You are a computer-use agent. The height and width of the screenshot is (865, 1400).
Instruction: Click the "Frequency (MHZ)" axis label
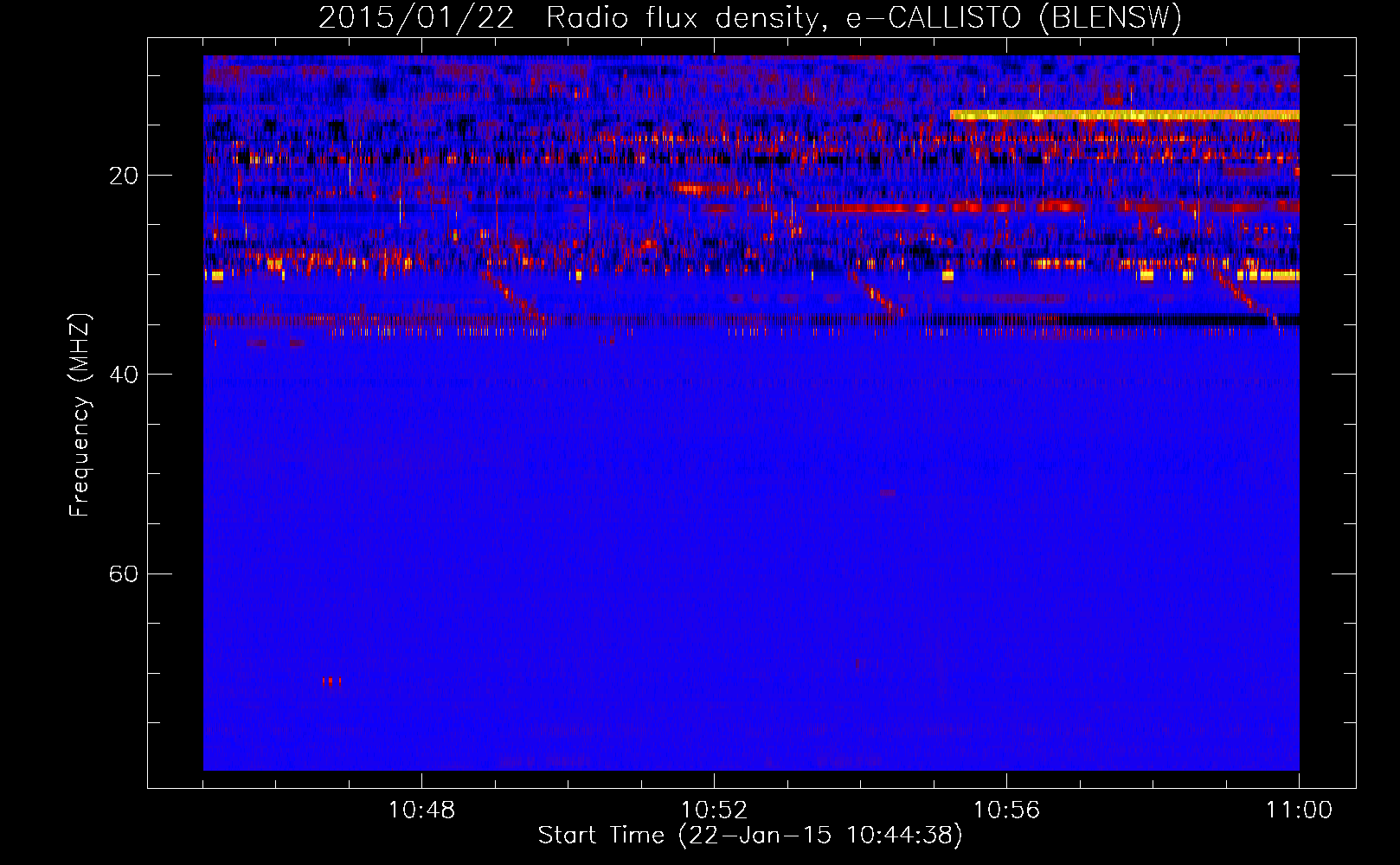[x=80, y=415]
